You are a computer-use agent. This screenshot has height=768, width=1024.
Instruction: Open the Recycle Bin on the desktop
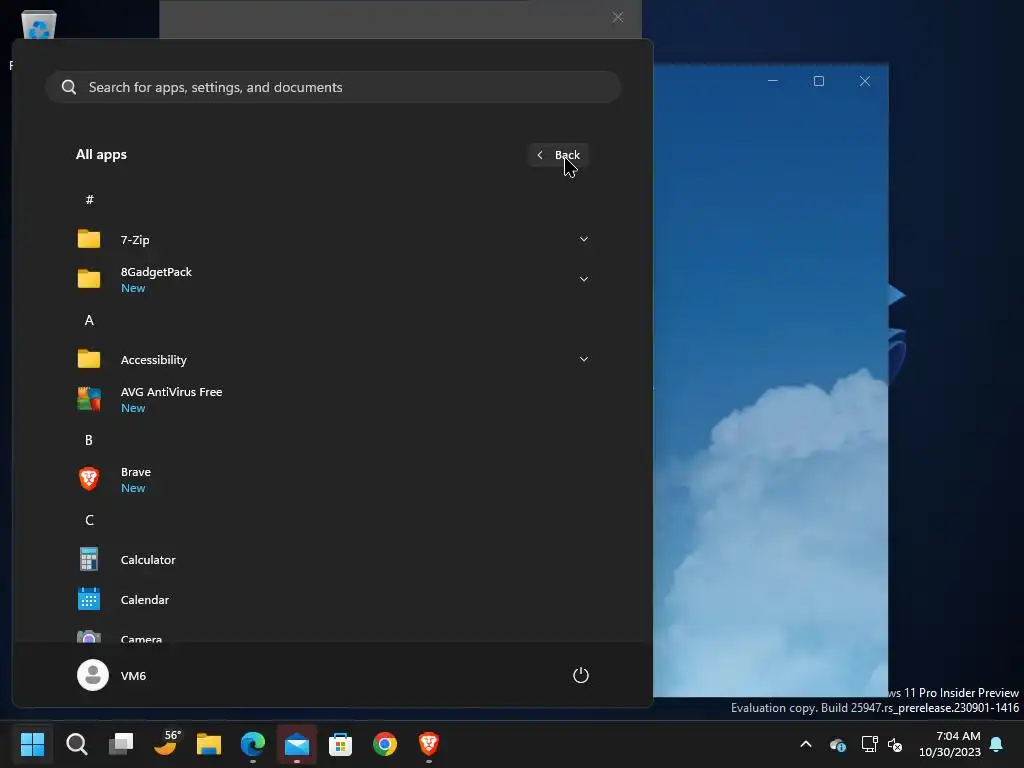[x=39, y=25]
